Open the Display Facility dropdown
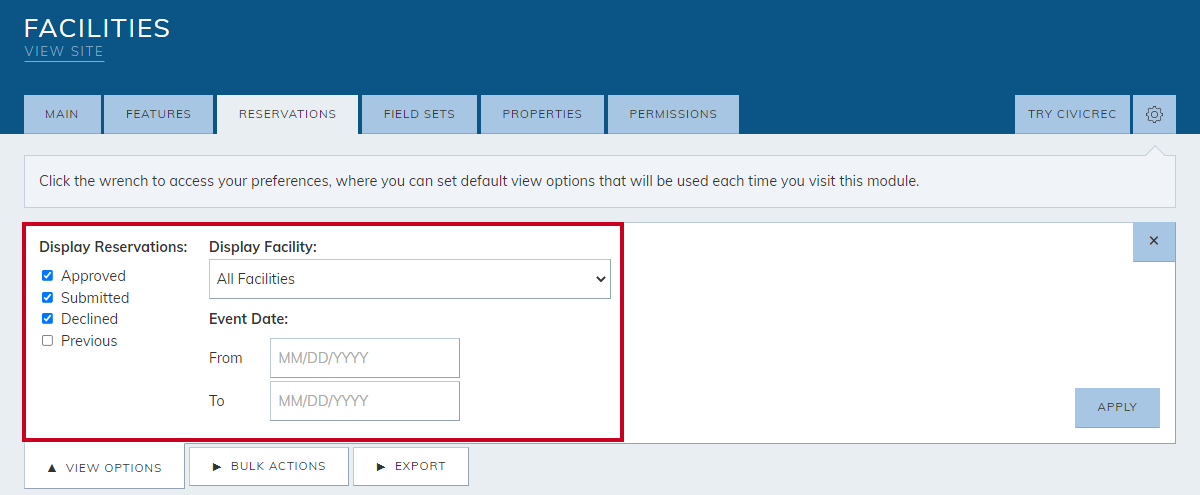1200x495 pixels. (x=410, y=279)
